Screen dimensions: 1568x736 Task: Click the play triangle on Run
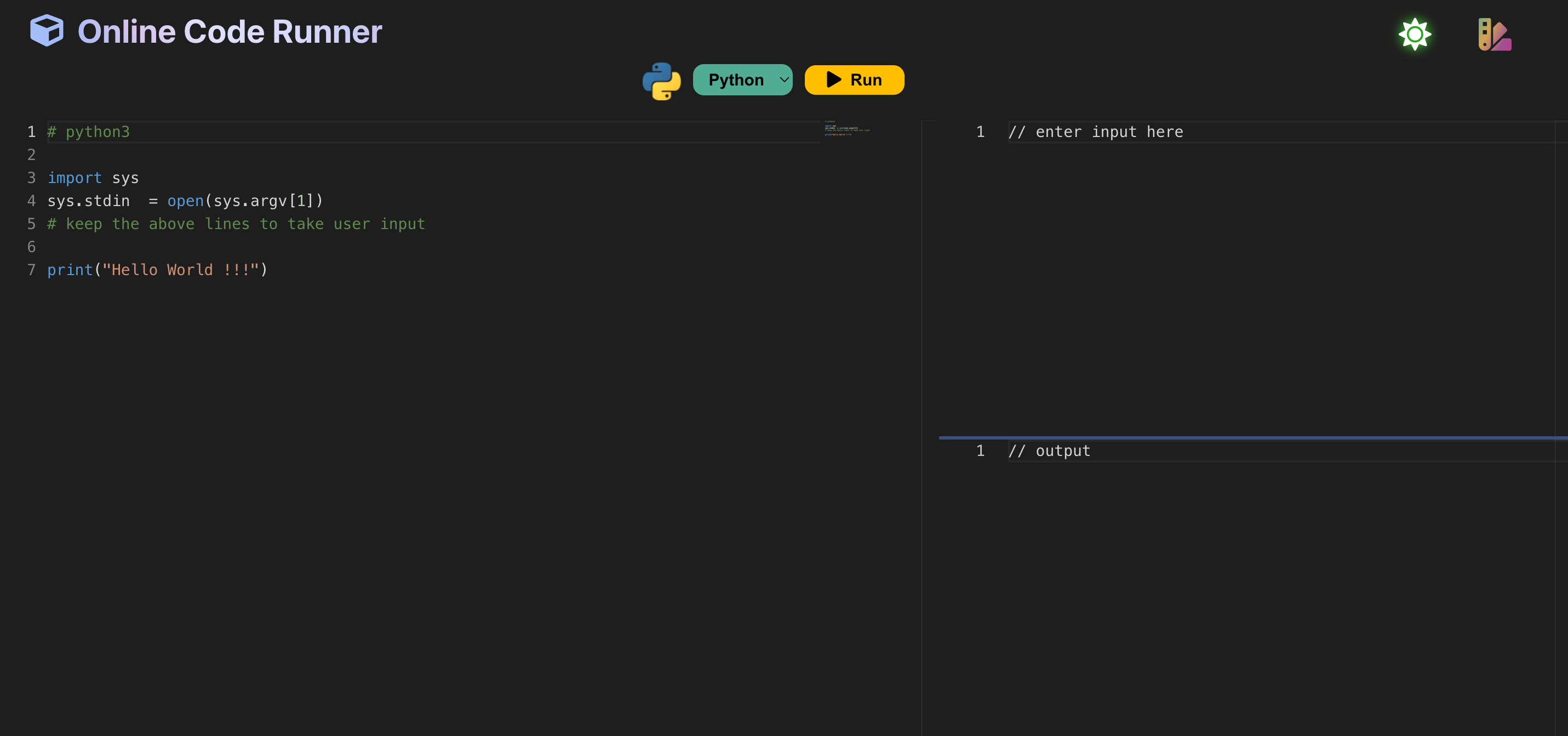coord(833,80)
